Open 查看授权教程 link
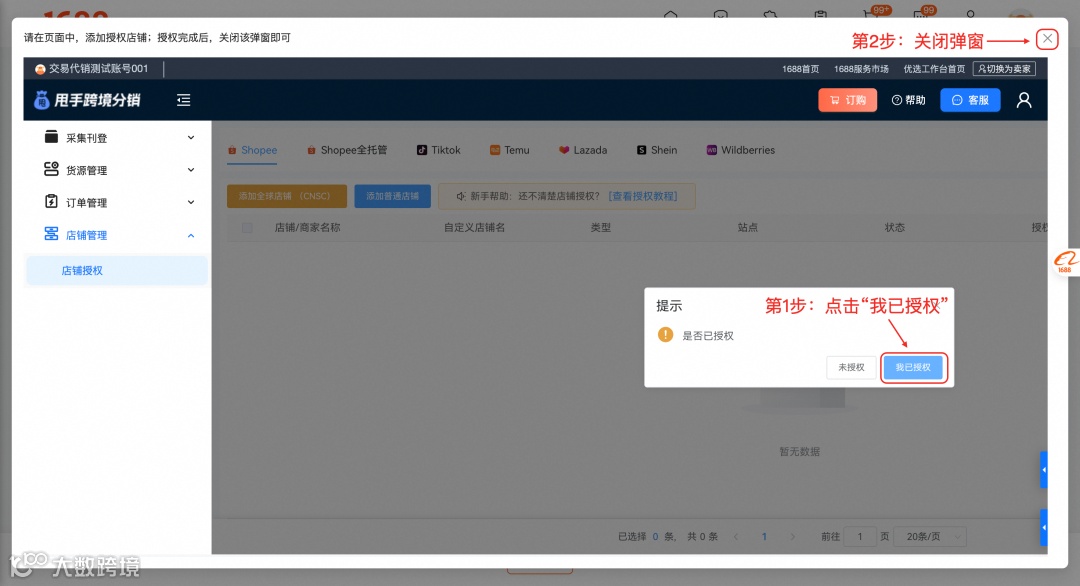The width and height of the screenshot is (1080, 586). tap(643, 196)
